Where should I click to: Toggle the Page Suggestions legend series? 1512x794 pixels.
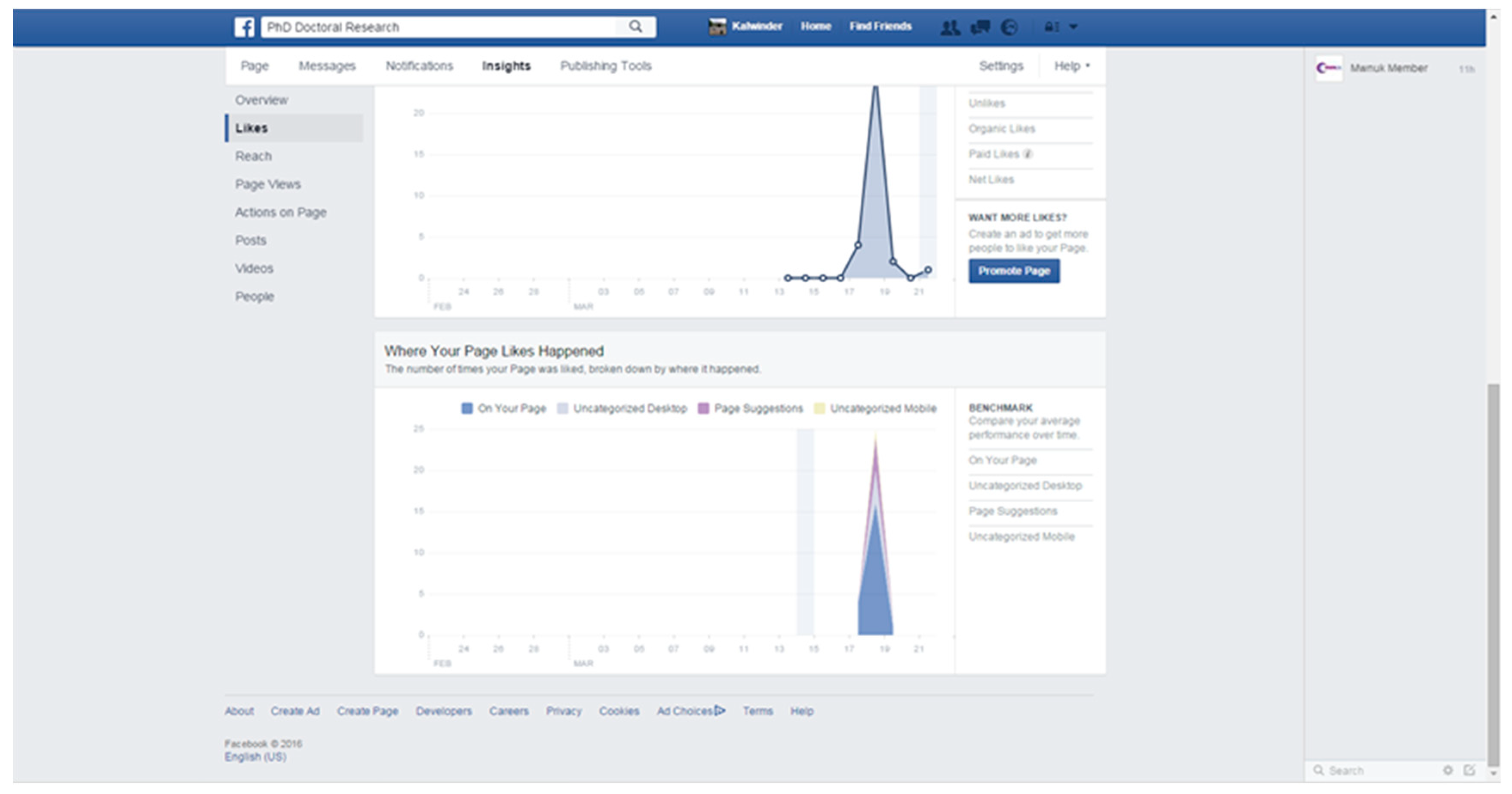point(703,408)
